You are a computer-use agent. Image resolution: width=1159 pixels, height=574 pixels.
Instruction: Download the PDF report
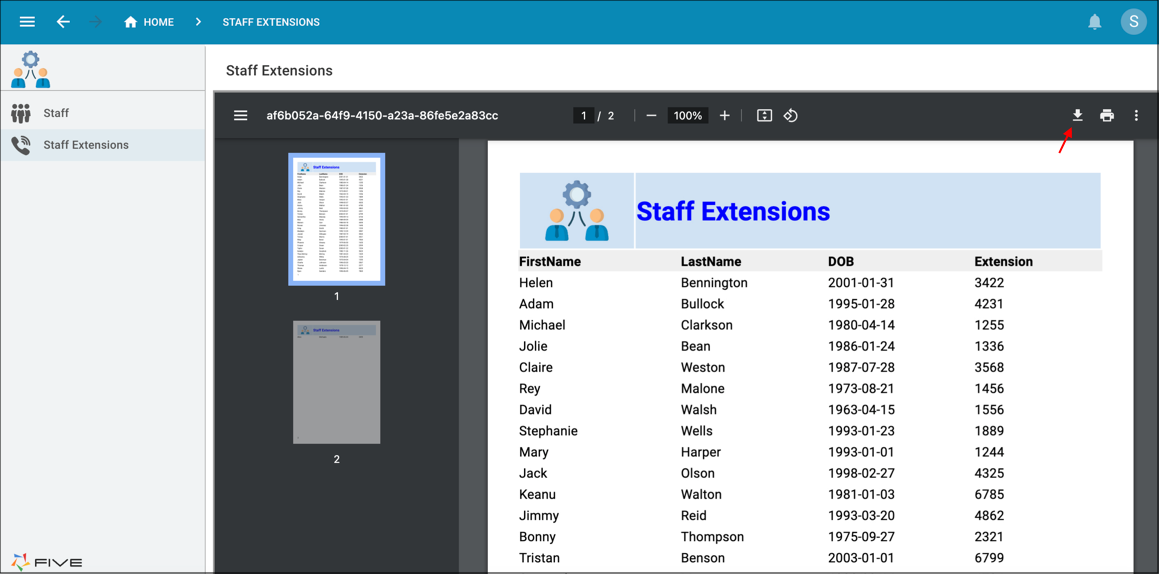1077,116
